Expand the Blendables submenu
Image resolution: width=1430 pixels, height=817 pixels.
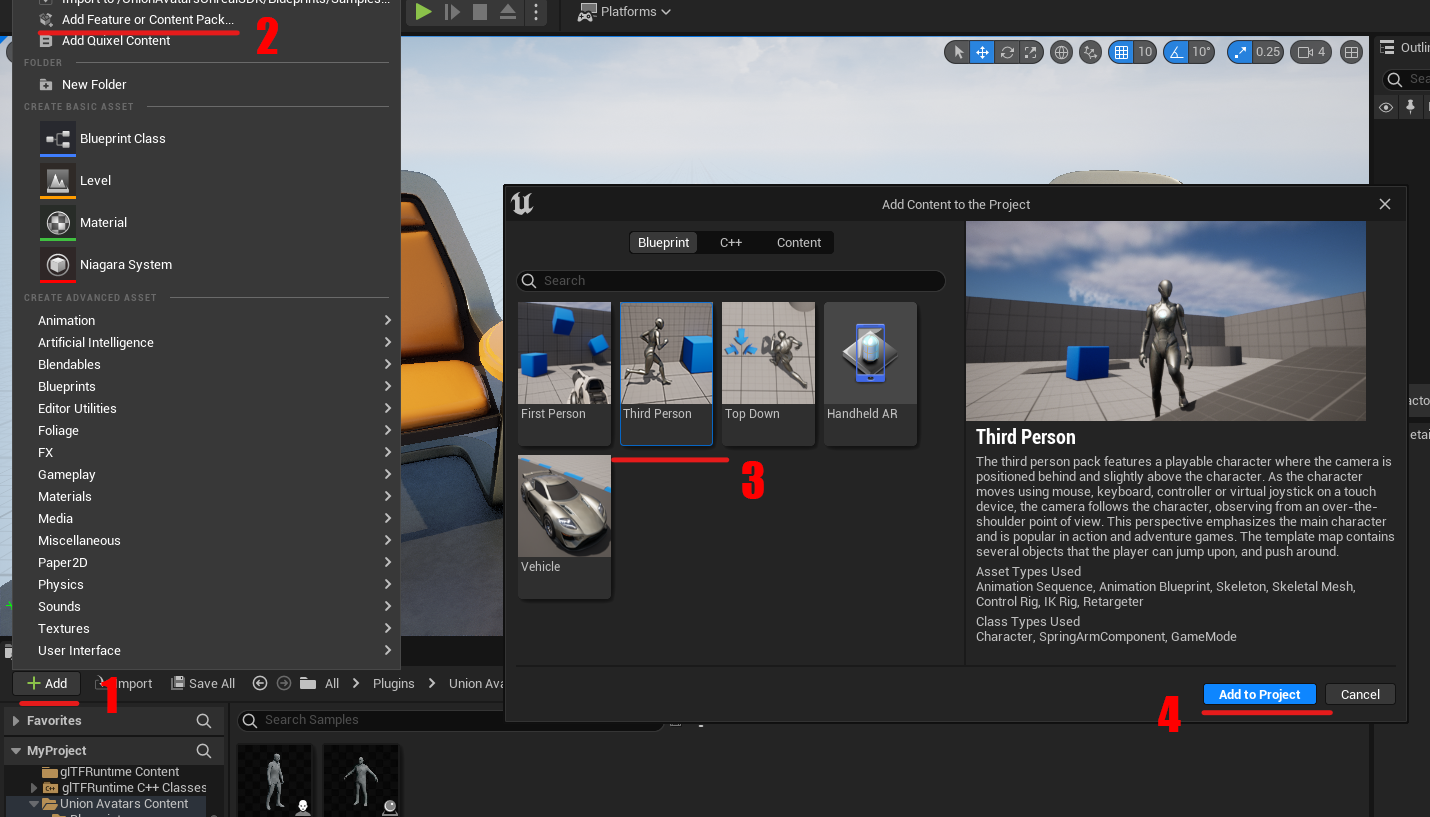[x=206, y=365]
